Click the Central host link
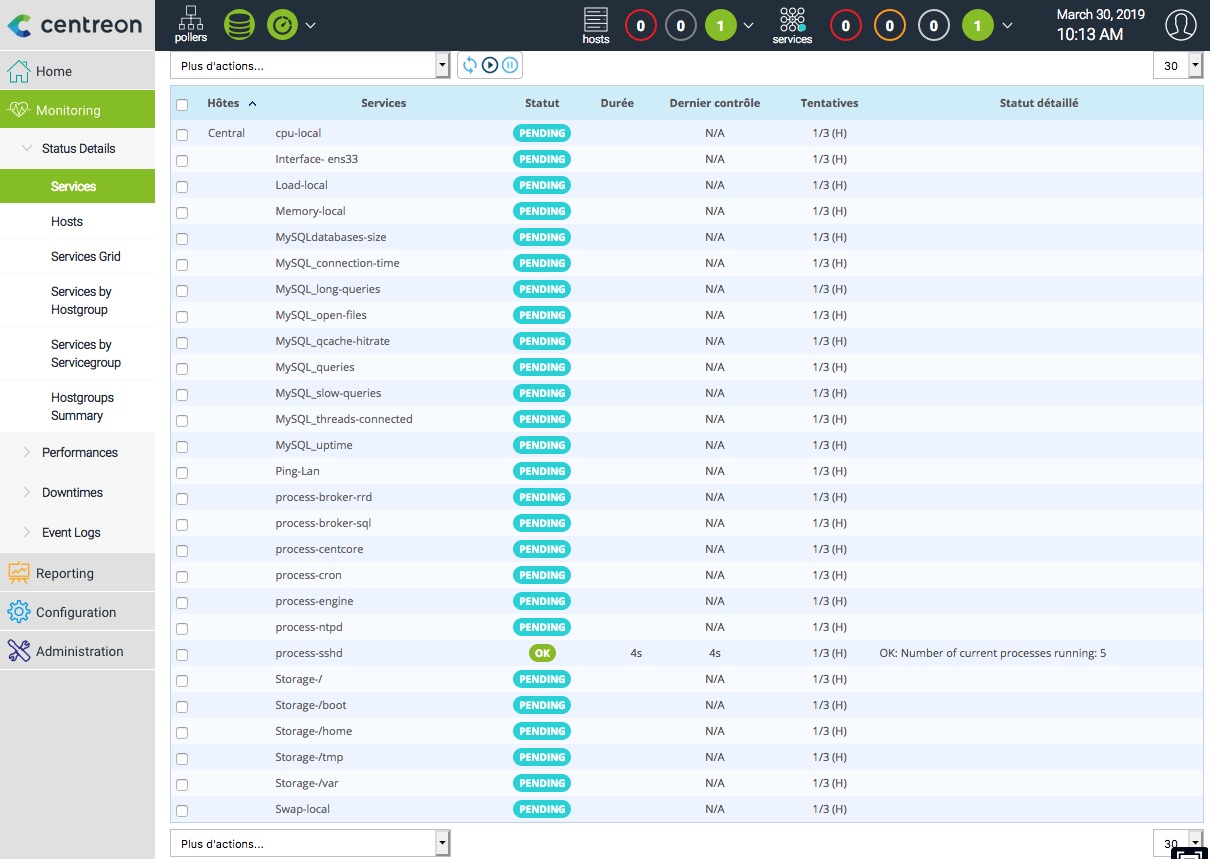1210x859 pixels. (226, 133)
